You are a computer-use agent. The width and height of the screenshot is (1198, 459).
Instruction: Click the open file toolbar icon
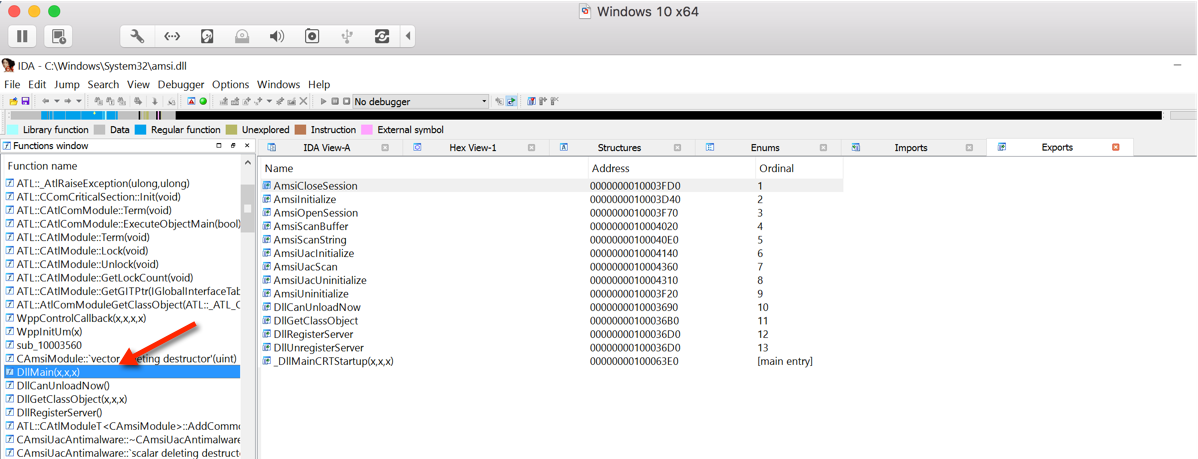pyautogui.click(x=14, y=101)
